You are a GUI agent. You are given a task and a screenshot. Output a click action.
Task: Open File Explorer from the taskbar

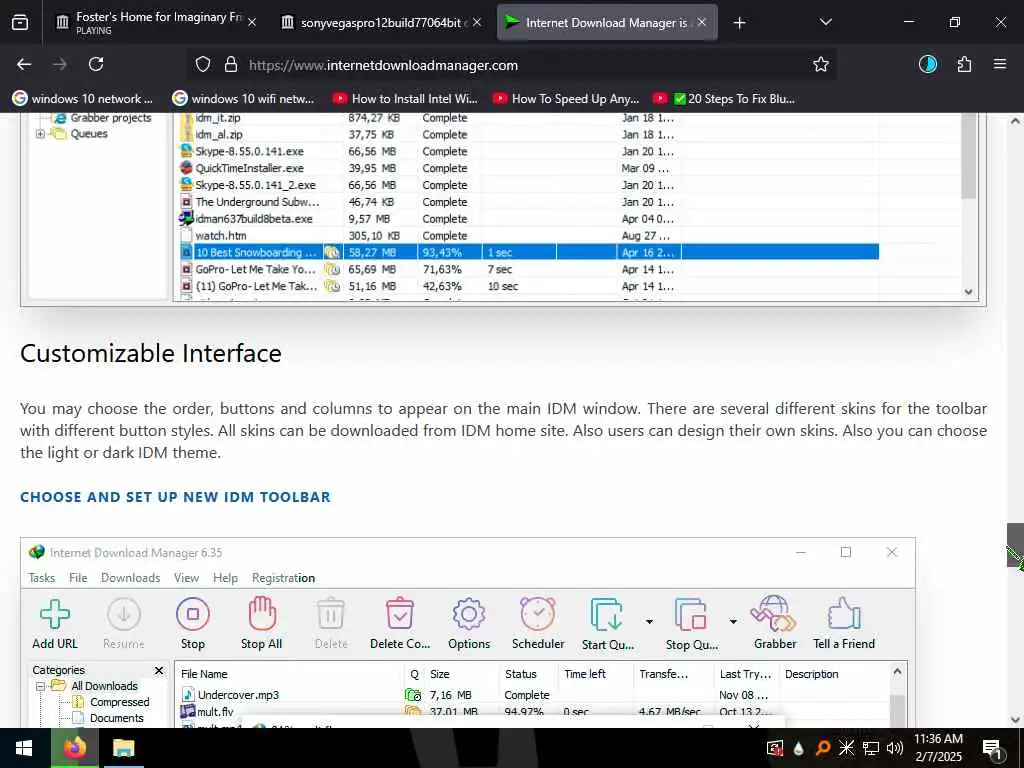[123, 748]
